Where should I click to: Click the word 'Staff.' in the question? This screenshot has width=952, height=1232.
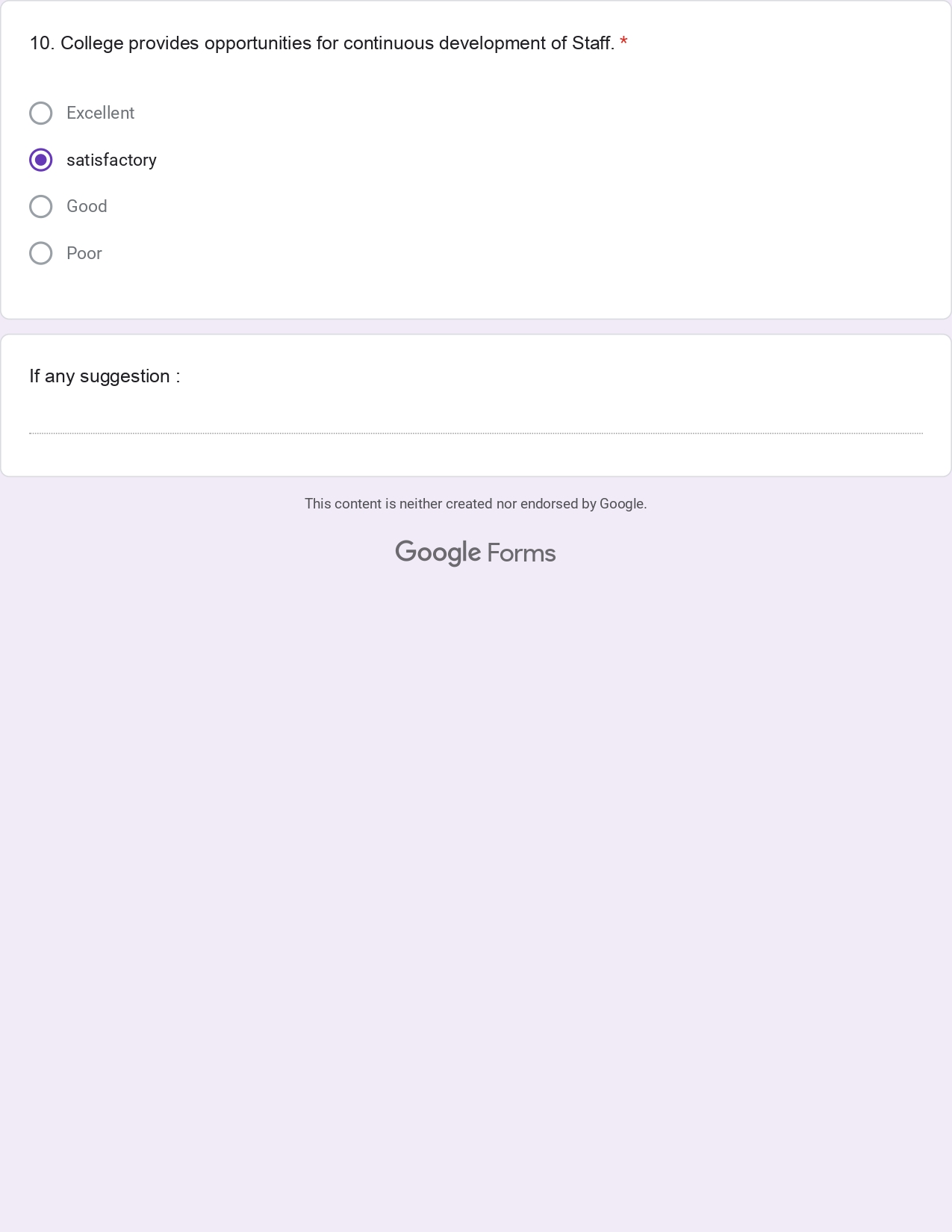pyautogui.click(x=593, y=43)
